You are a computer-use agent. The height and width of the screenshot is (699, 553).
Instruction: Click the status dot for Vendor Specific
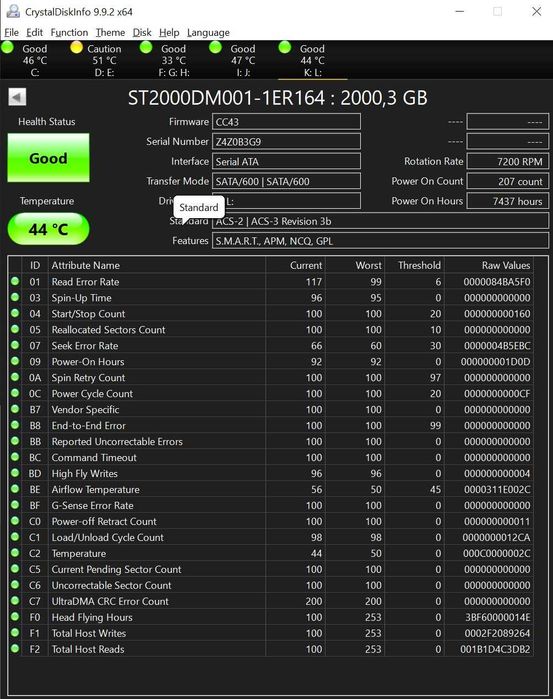pos(15,409)
